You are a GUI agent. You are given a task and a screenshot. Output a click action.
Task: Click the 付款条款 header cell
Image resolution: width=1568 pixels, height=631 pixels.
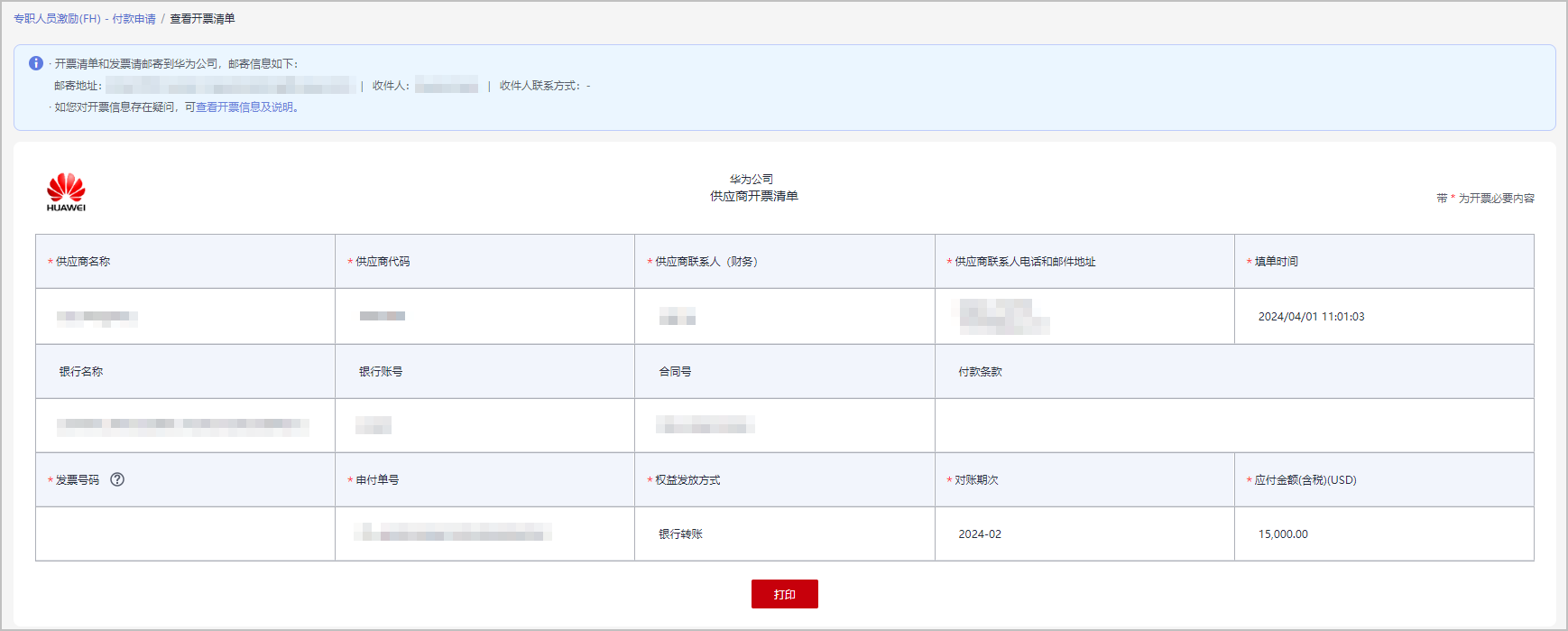1234,372
